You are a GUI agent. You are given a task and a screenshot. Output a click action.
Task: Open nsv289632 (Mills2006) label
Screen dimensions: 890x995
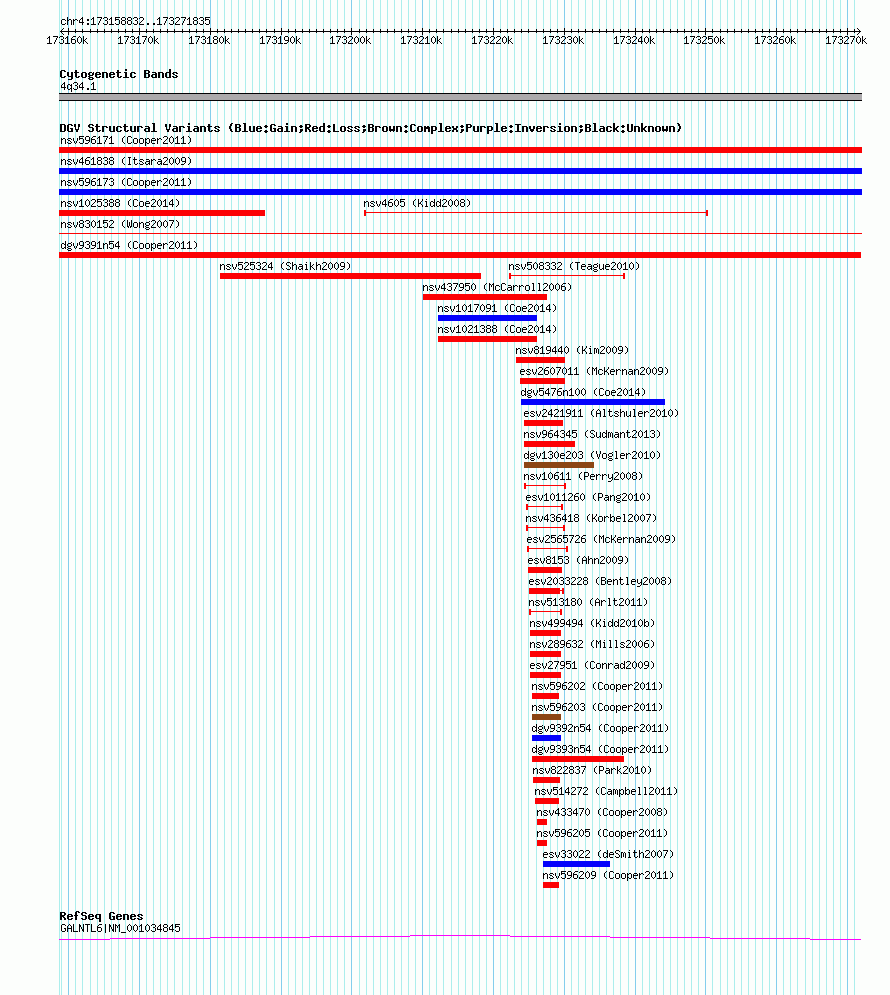click(592, 643)
